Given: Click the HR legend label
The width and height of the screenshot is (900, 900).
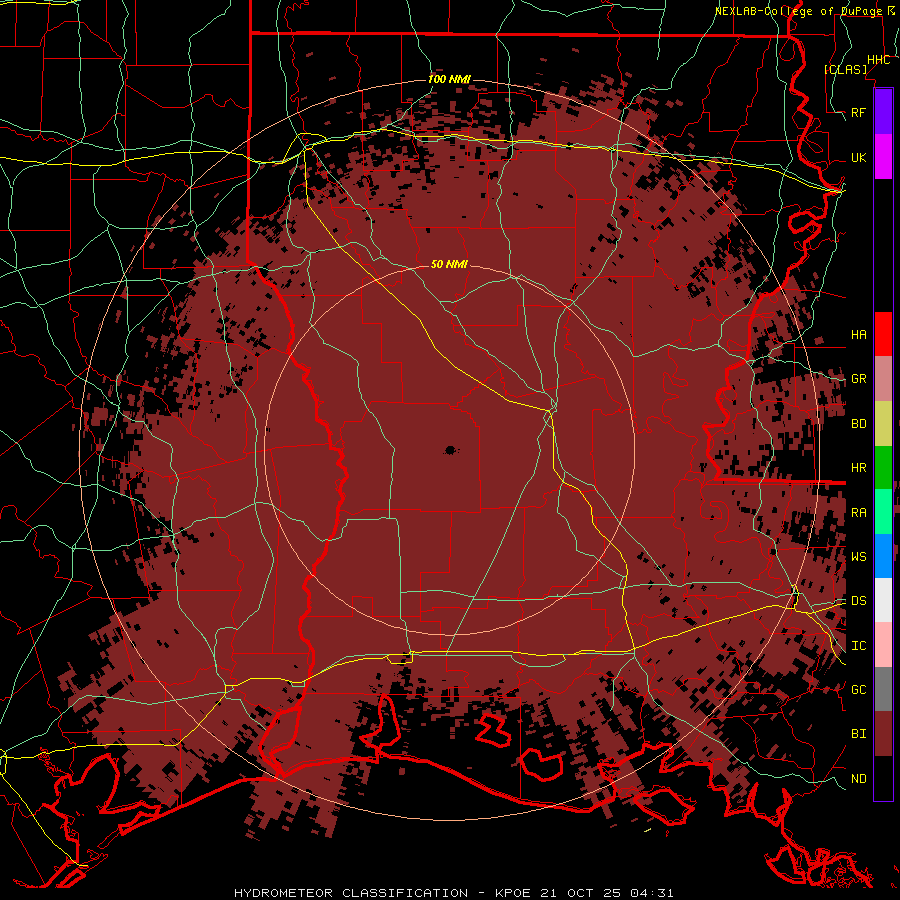Looking at the screenshot, I should (859, 468).
